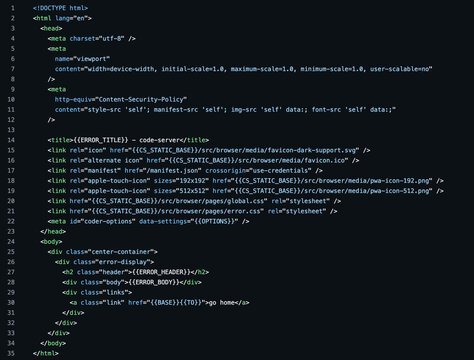Click the meta charset="utf-8" line
Viewport: 474px width, 360px height.
[x=92, y=38]
